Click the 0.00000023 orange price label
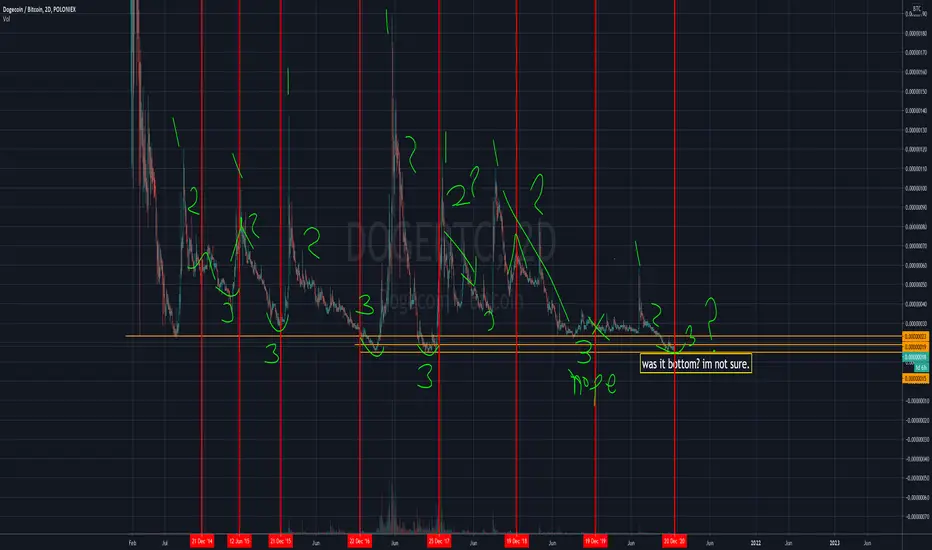This screenshot has height=550, width=932. (x=916, y=337)
